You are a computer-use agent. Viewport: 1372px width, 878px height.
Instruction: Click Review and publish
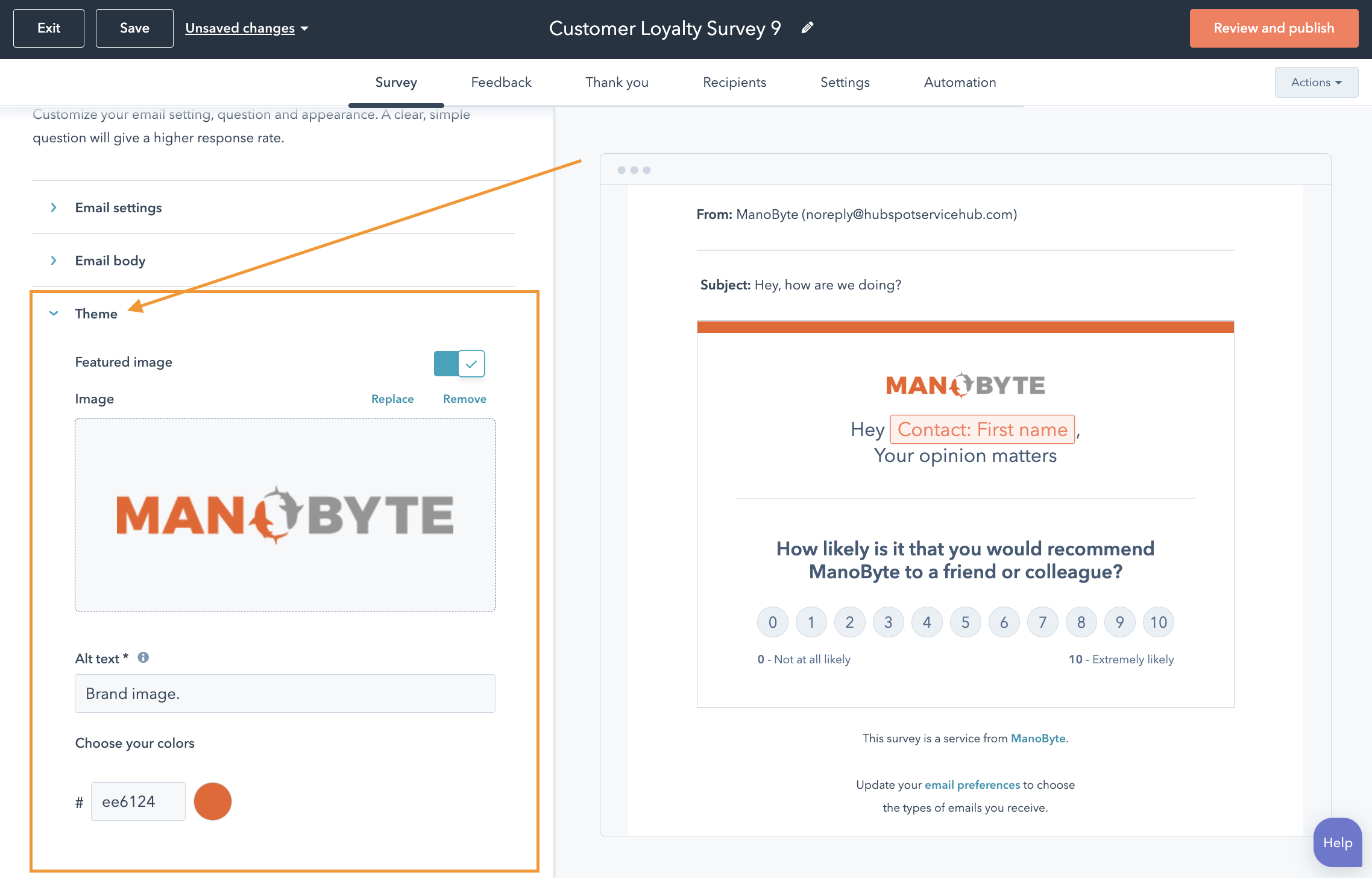1274,28
